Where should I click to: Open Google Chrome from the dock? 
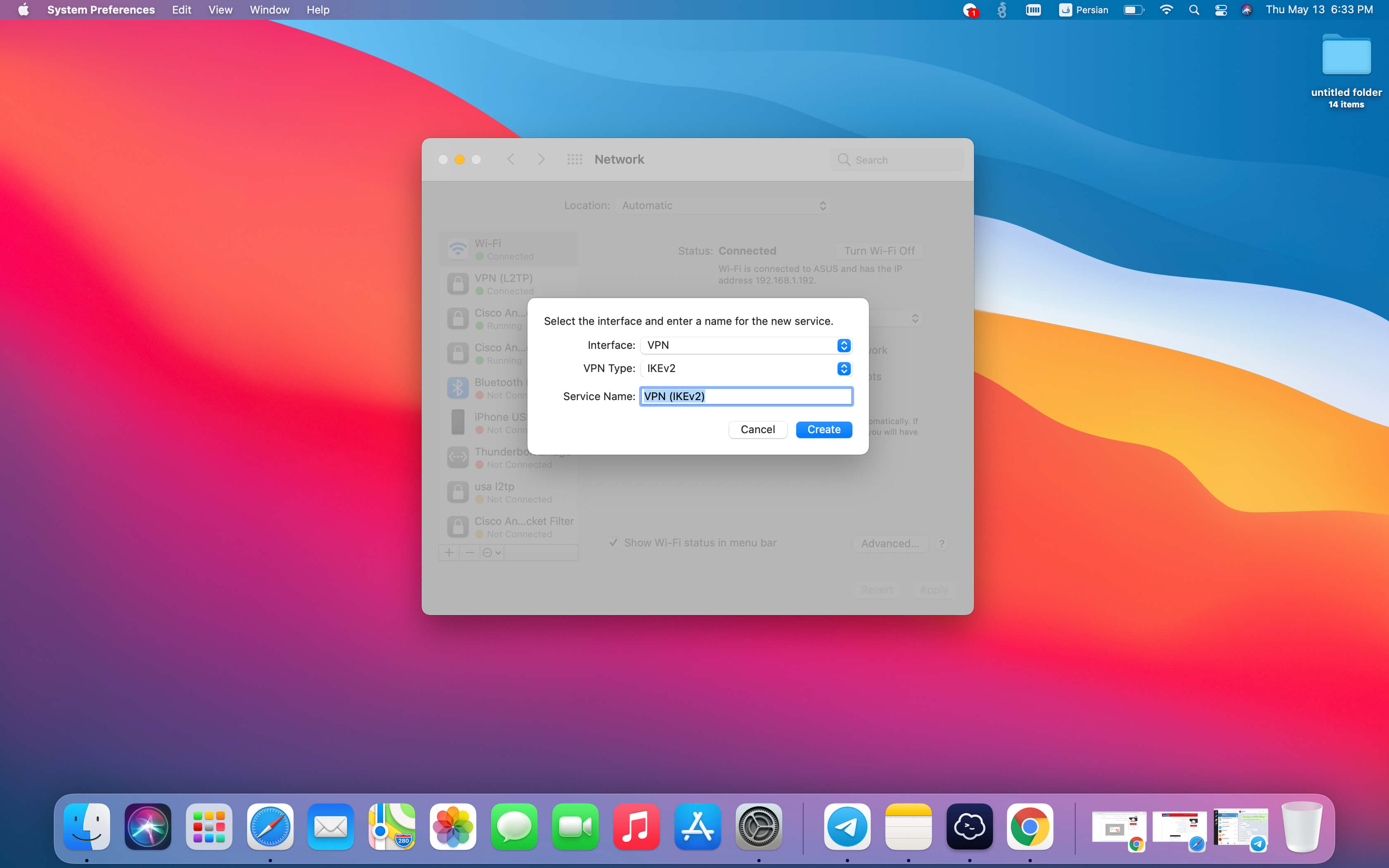coord(1029,826)
